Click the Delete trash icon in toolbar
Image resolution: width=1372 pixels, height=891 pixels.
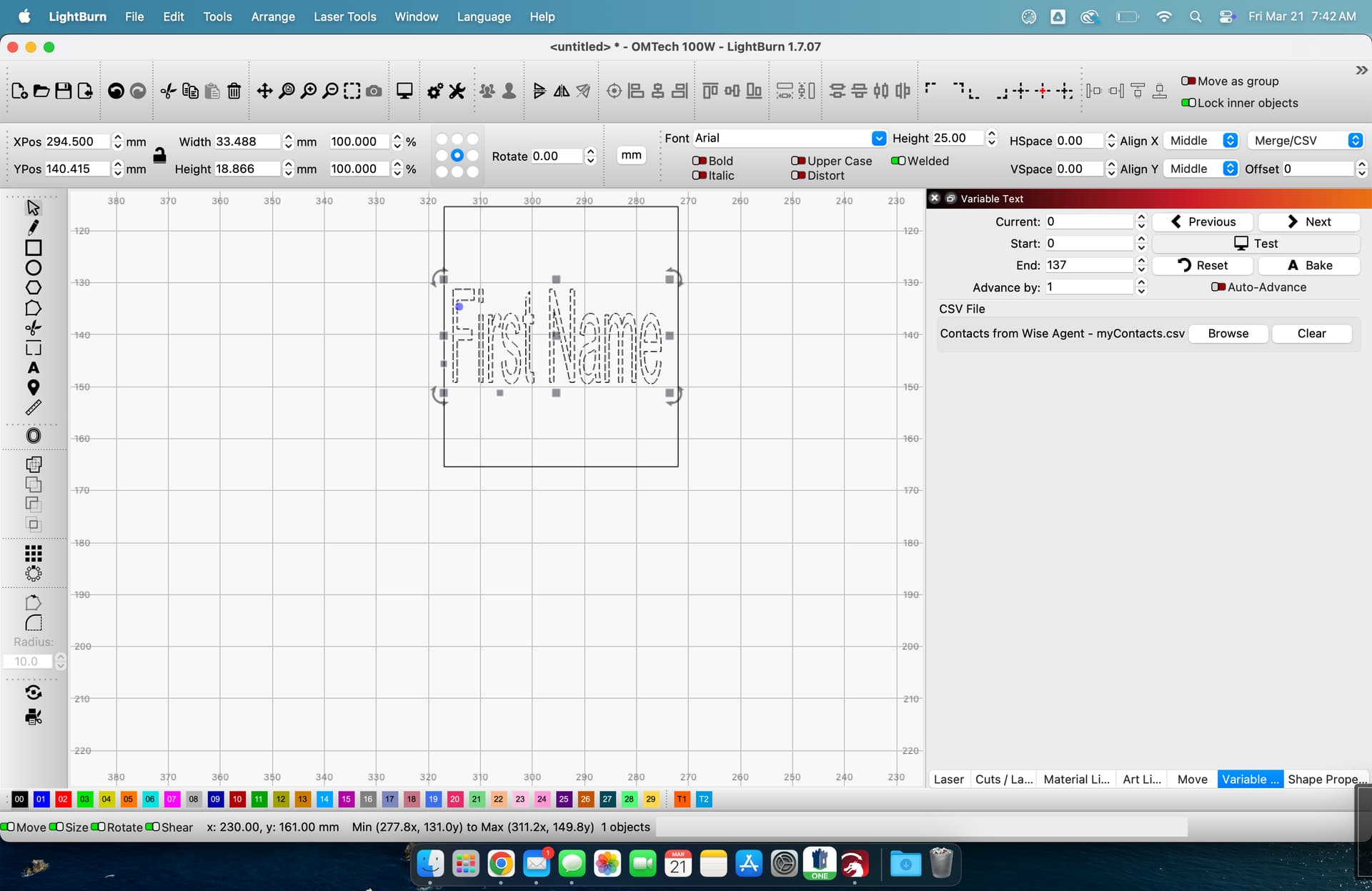[234, 91]
